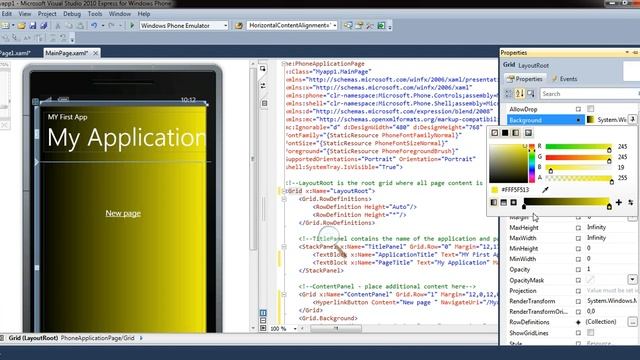
Task: Select Image brush icon in editor
Action: click(x=528, y=133)
